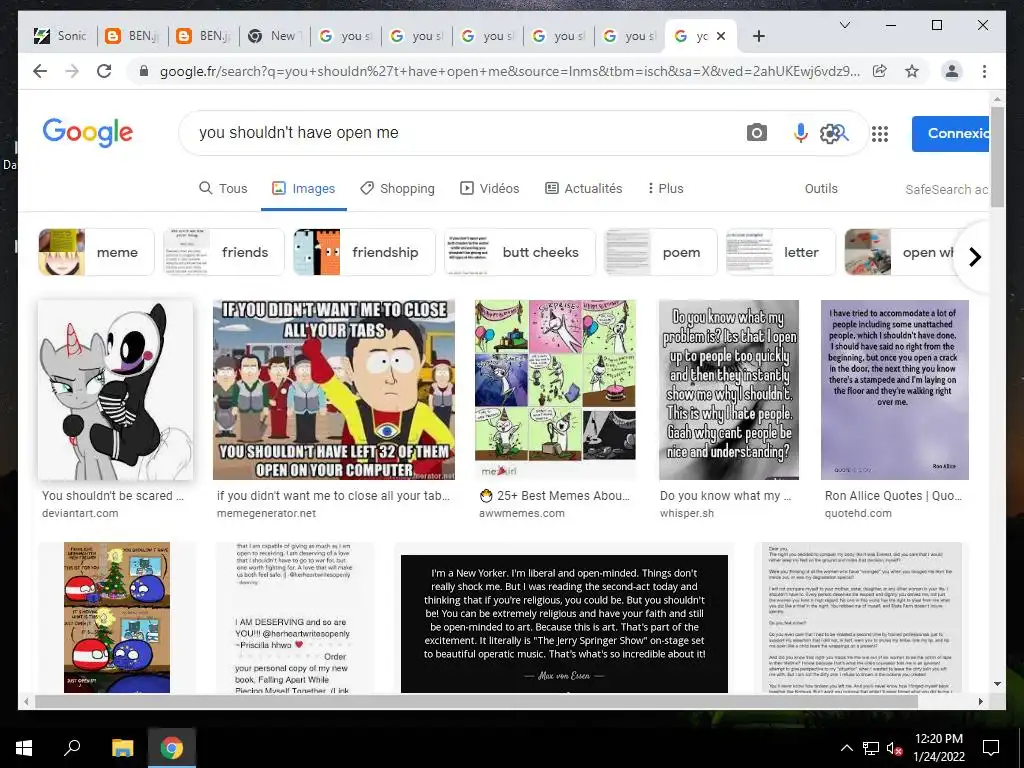Open the Chrome three-dot menu

984,71
